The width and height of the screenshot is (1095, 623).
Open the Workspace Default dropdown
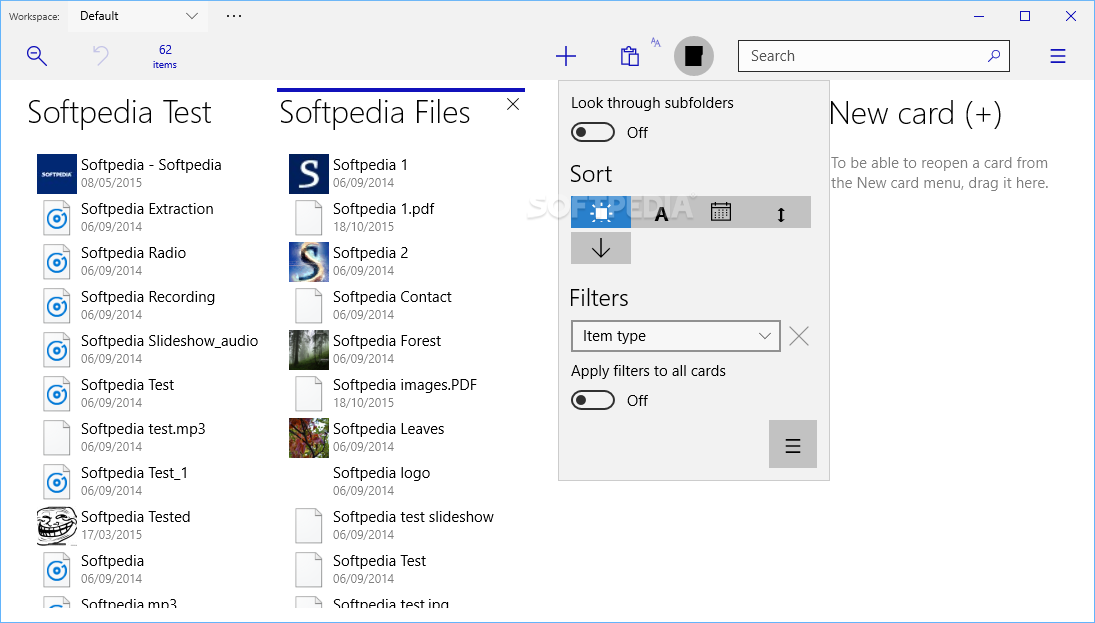click(x=138, y=16)
